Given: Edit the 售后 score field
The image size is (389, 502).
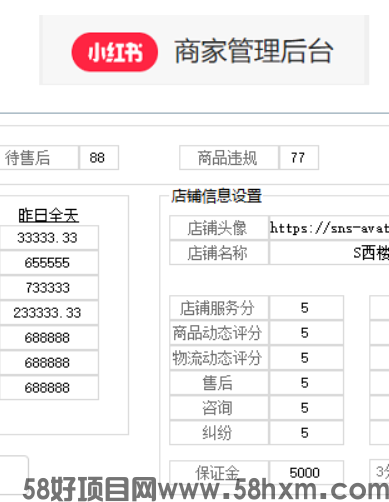Looking at the screenshot, I should point(306,383).
